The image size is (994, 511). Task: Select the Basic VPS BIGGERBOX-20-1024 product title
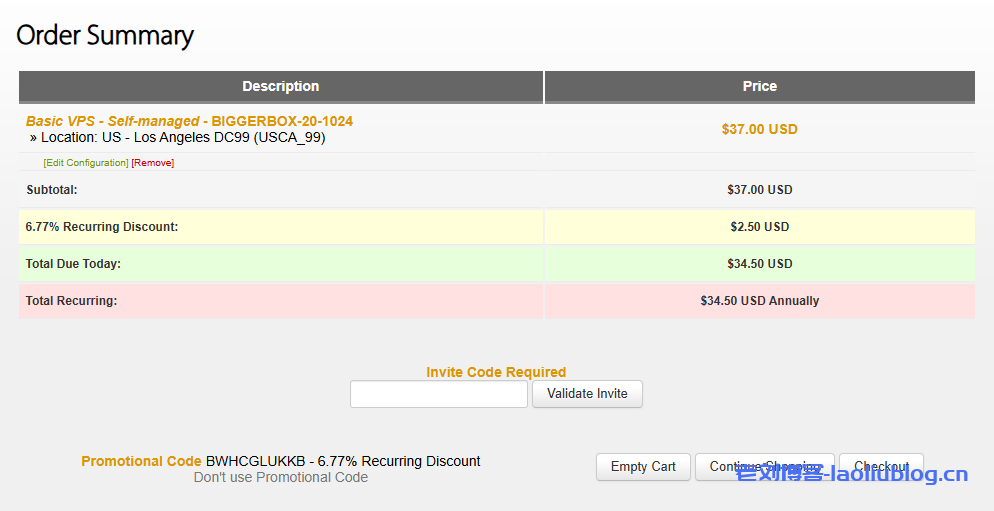click(x=189, y=121)
